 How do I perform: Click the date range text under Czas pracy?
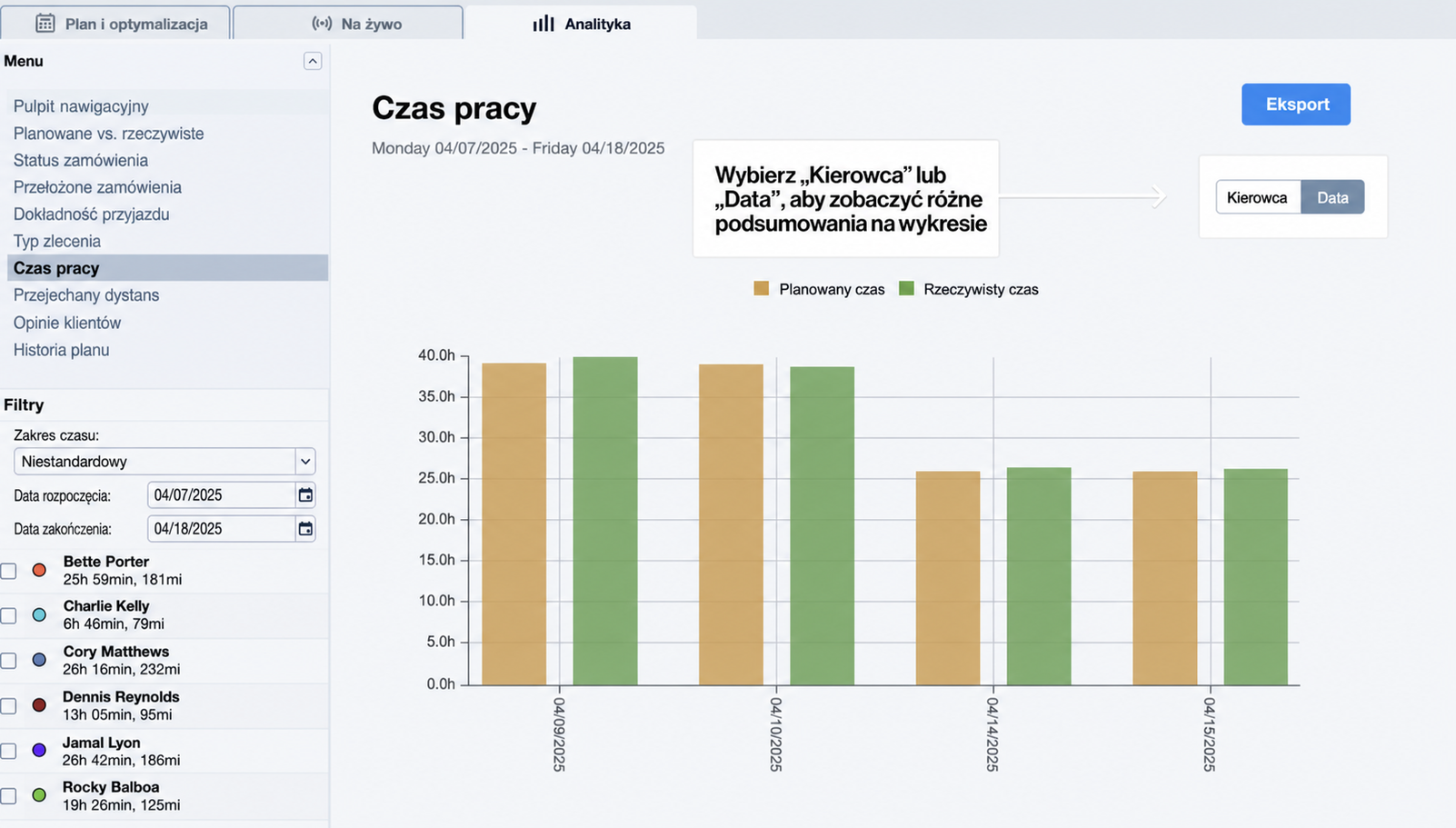[518, 148]
